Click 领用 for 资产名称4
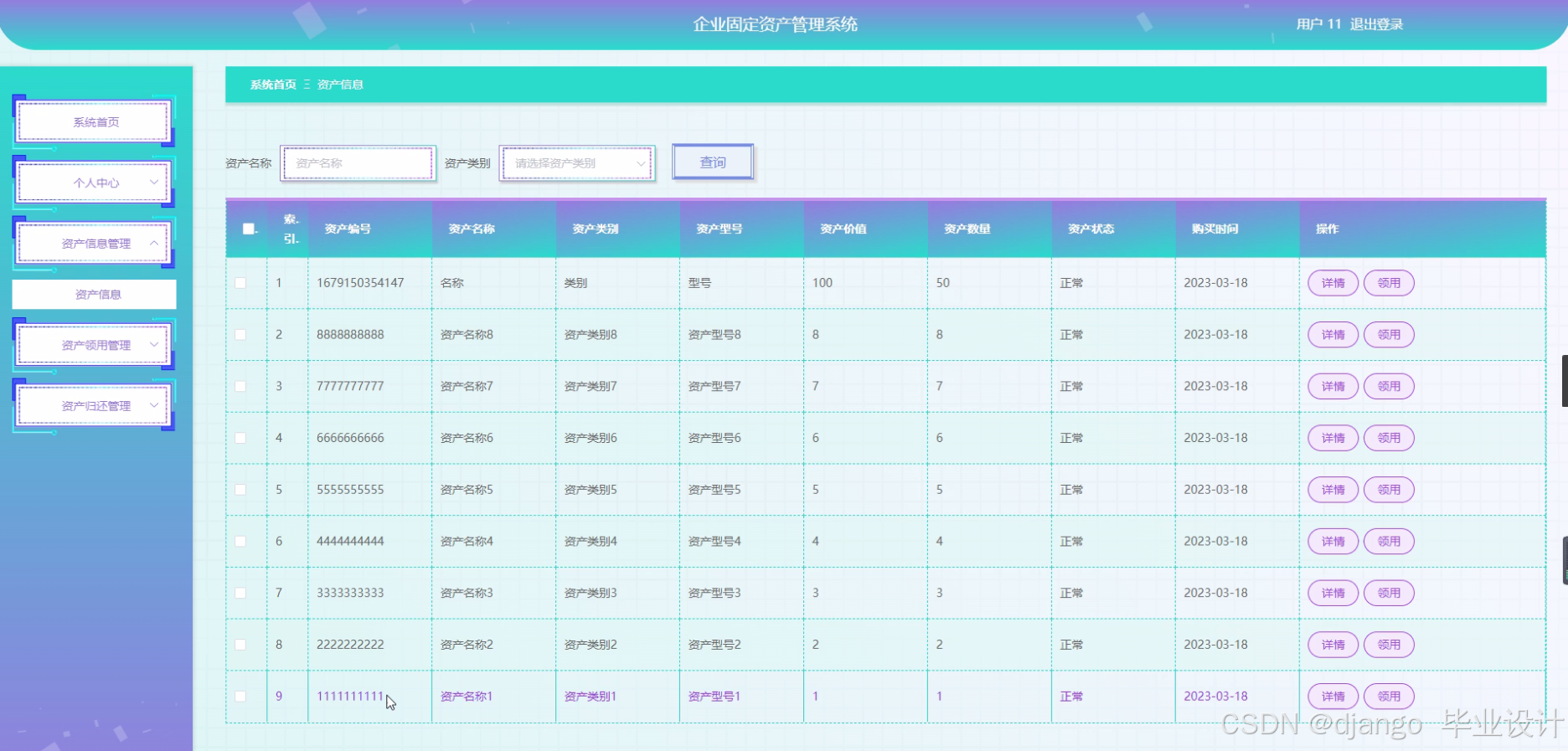 (1389, 541)
